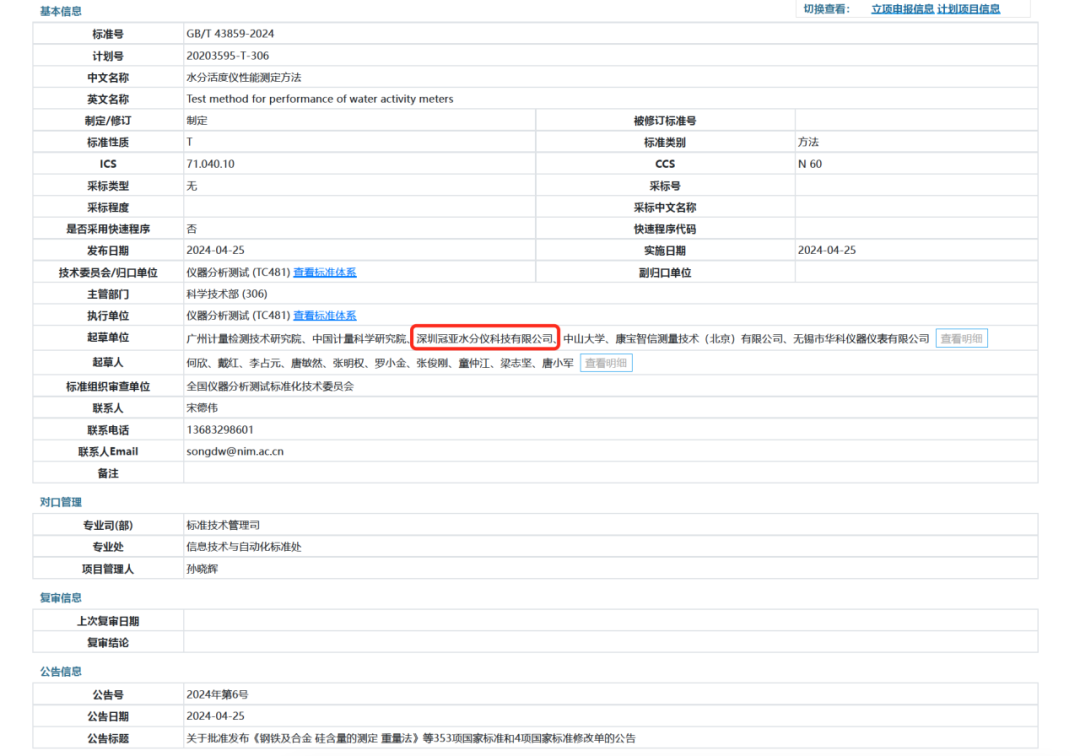
Task: Select the highlighted 深圳冠亚水分仪科技有限公司 text
Action: [x=487, y=337]
